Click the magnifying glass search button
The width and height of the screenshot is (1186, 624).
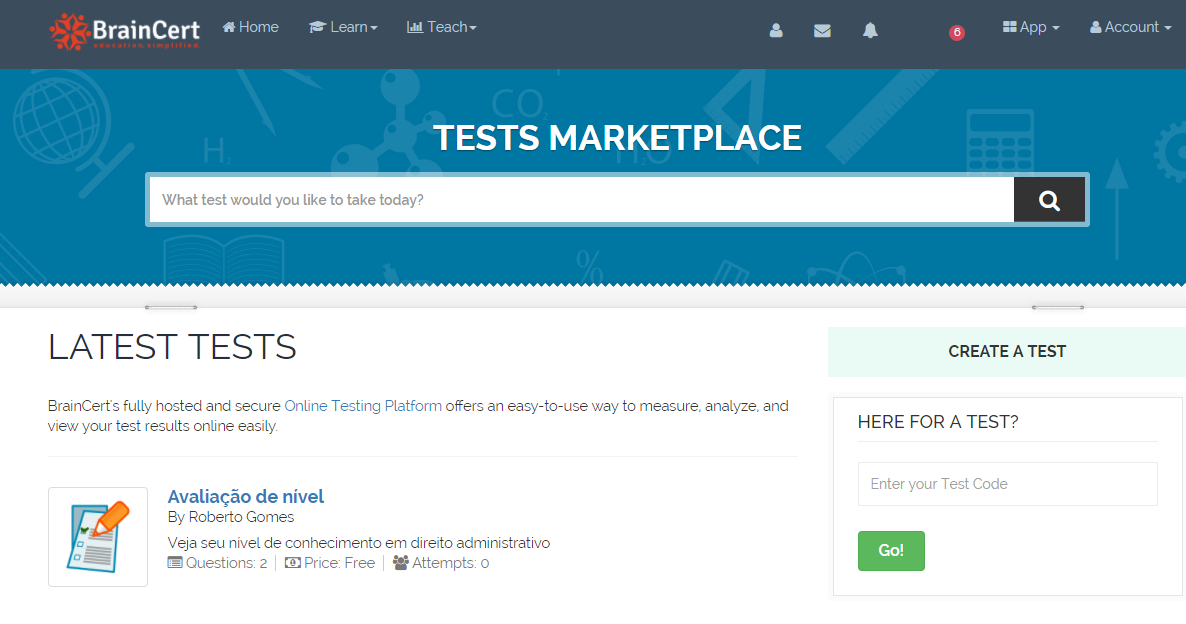pyautogui.click(x=1049, y=200)
